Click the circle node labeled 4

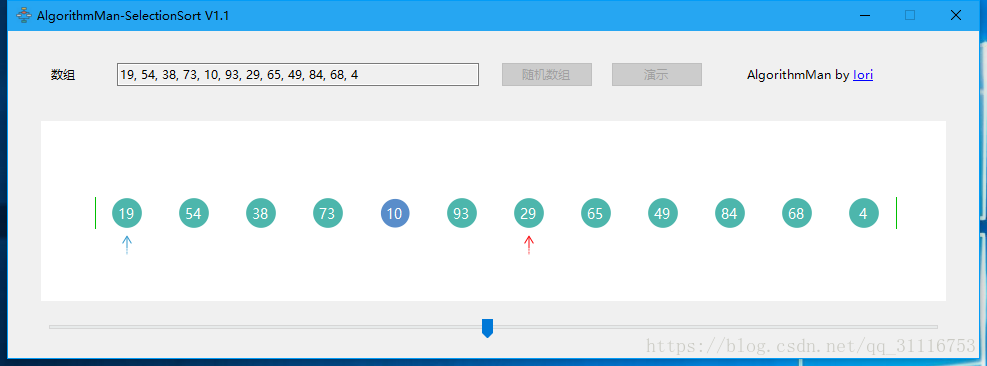coord(864,214)
